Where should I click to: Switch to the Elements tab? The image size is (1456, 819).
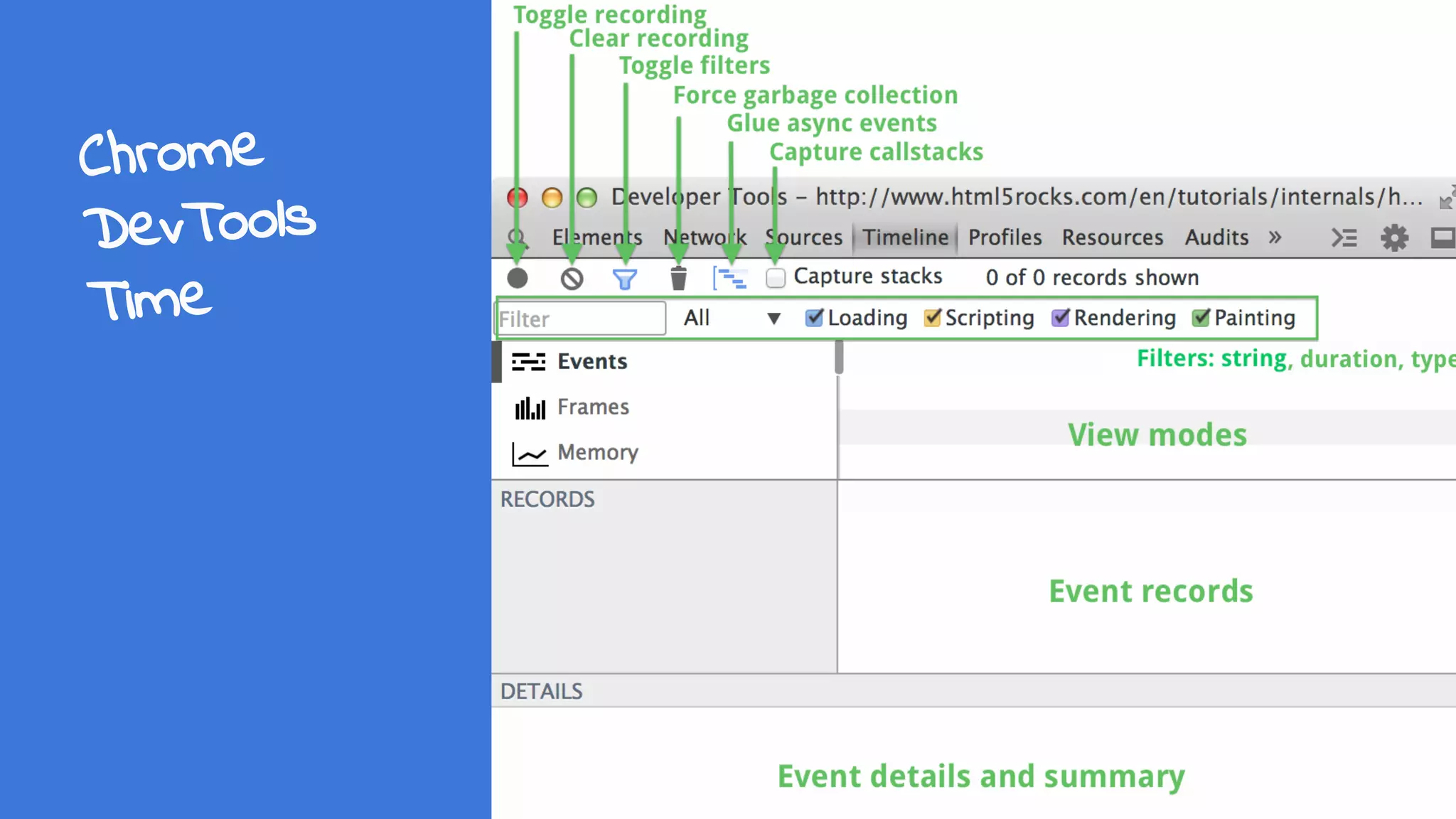pos(597,237)
